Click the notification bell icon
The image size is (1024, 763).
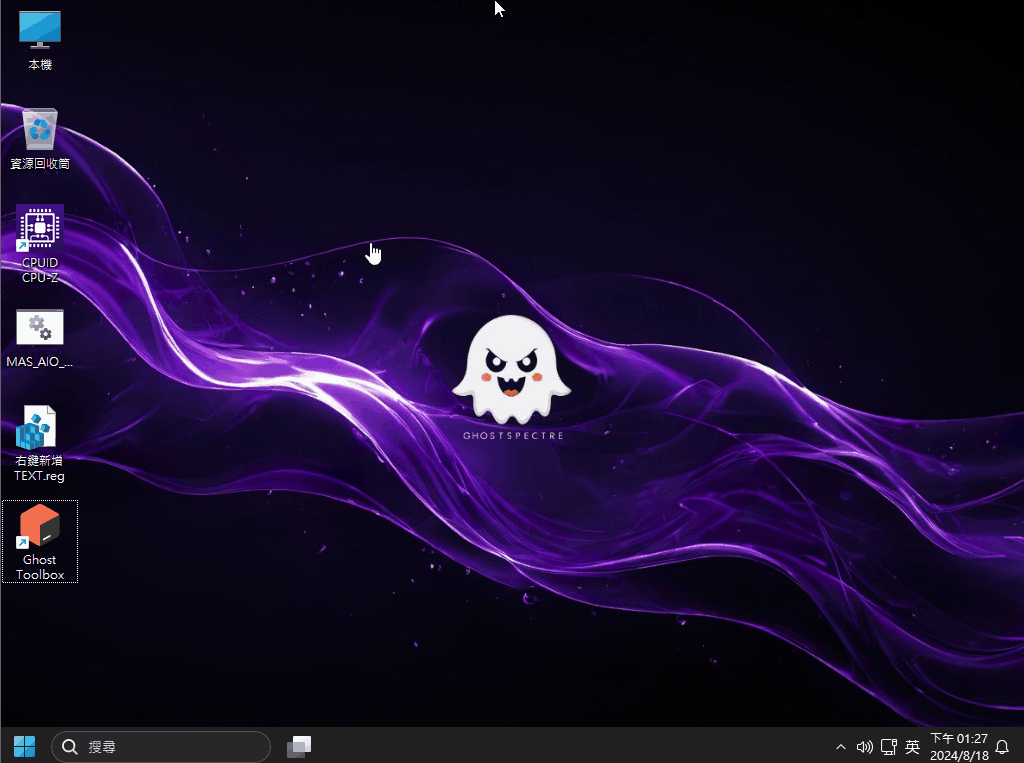click(x=1002, y=746)
